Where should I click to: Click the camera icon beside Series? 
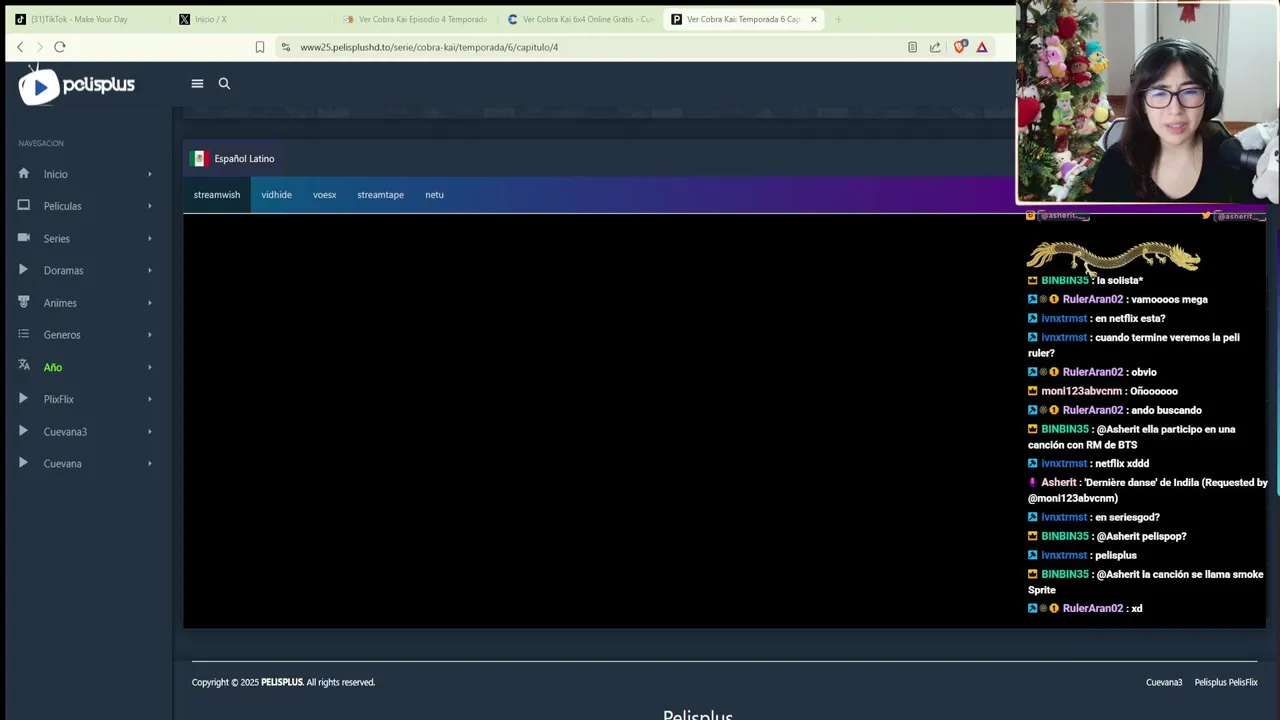pyautogui.click(x=24, y=238)
